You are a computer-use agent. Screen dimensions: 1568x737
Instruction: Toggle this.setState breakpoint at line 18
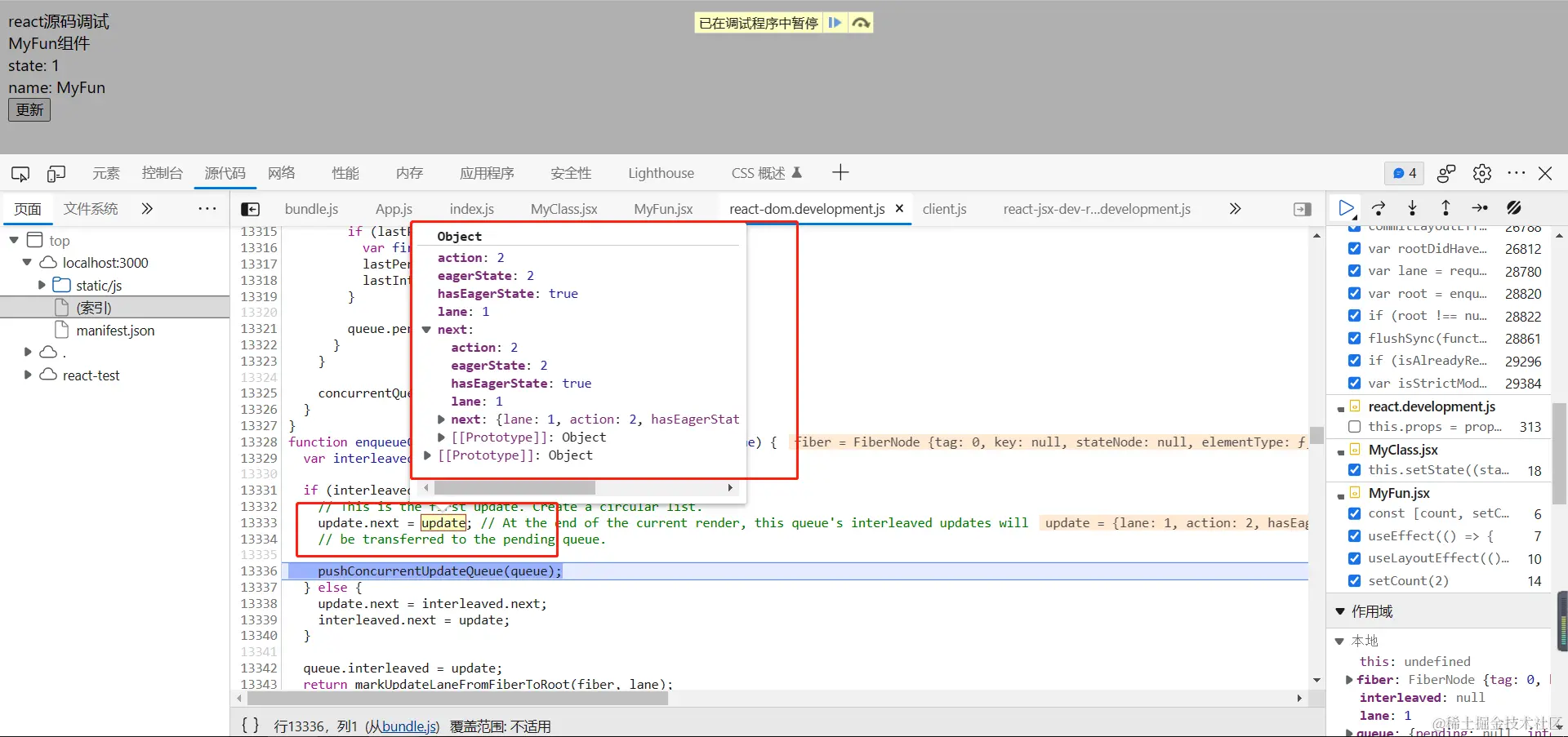pyautogui.click(x=1355, y=469)
